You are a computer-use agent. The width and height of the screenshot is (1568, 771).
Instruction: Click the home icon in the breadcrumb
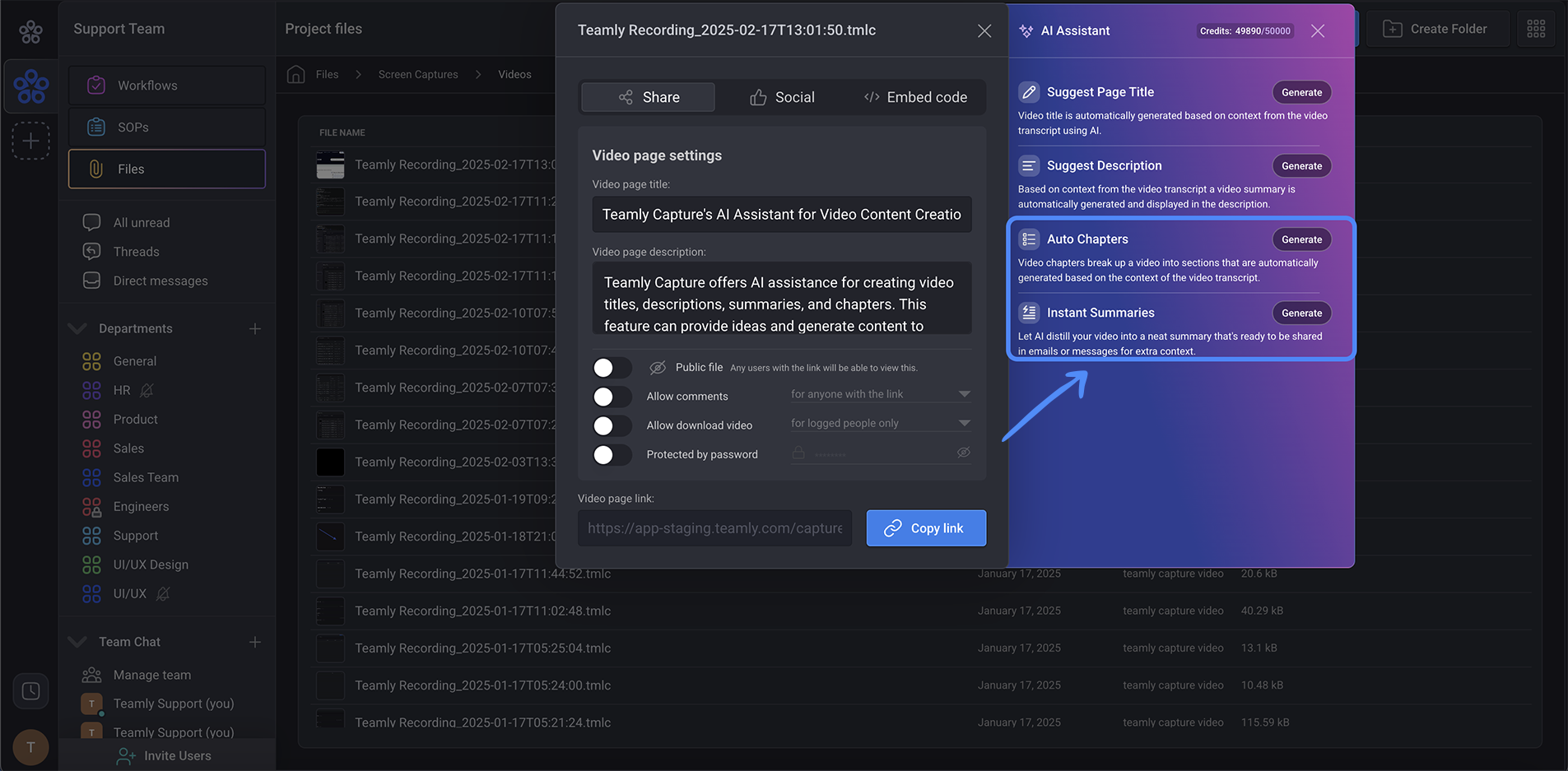coord(295,74)
